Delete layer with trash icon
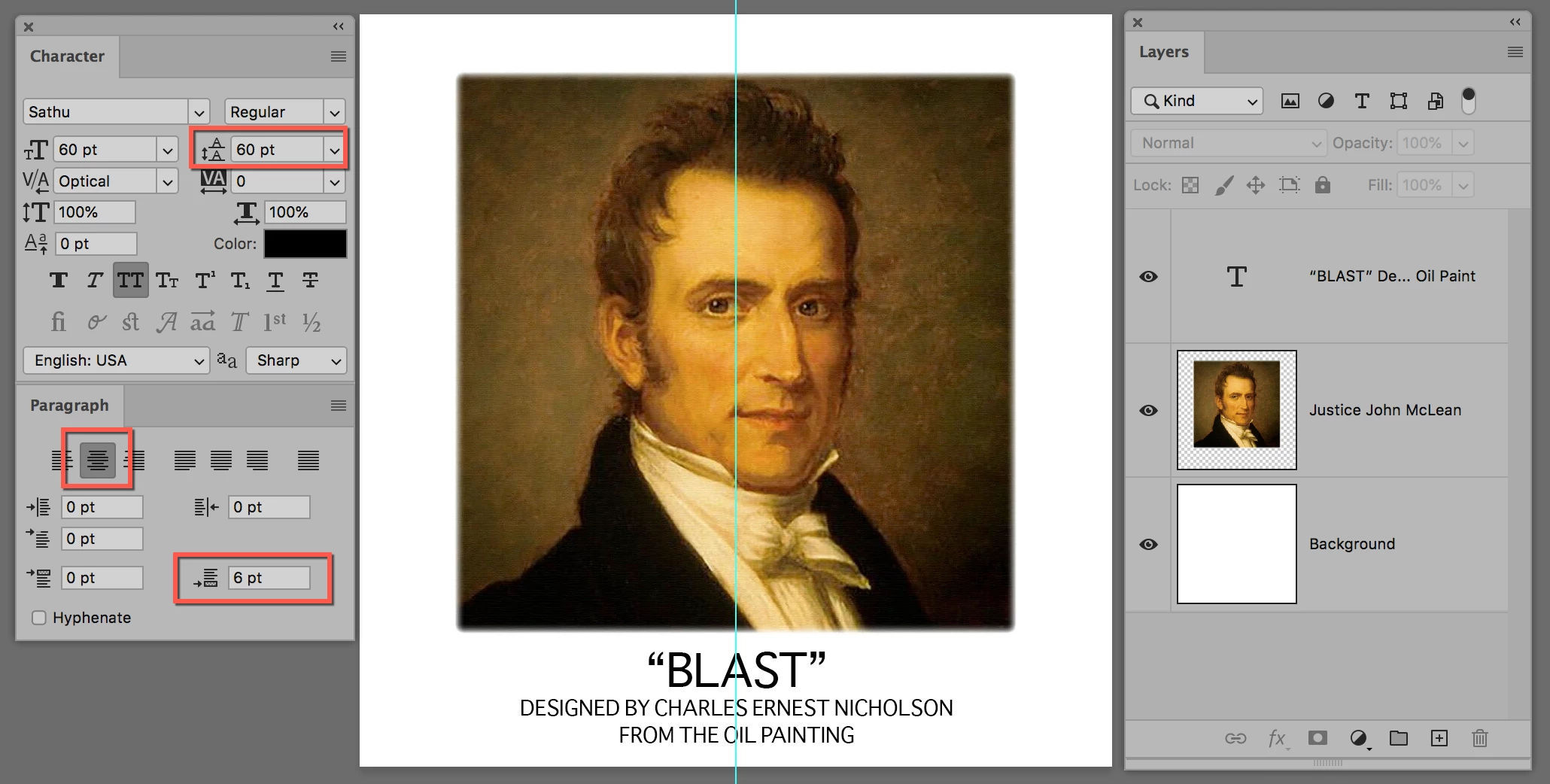 [1480, 738]
